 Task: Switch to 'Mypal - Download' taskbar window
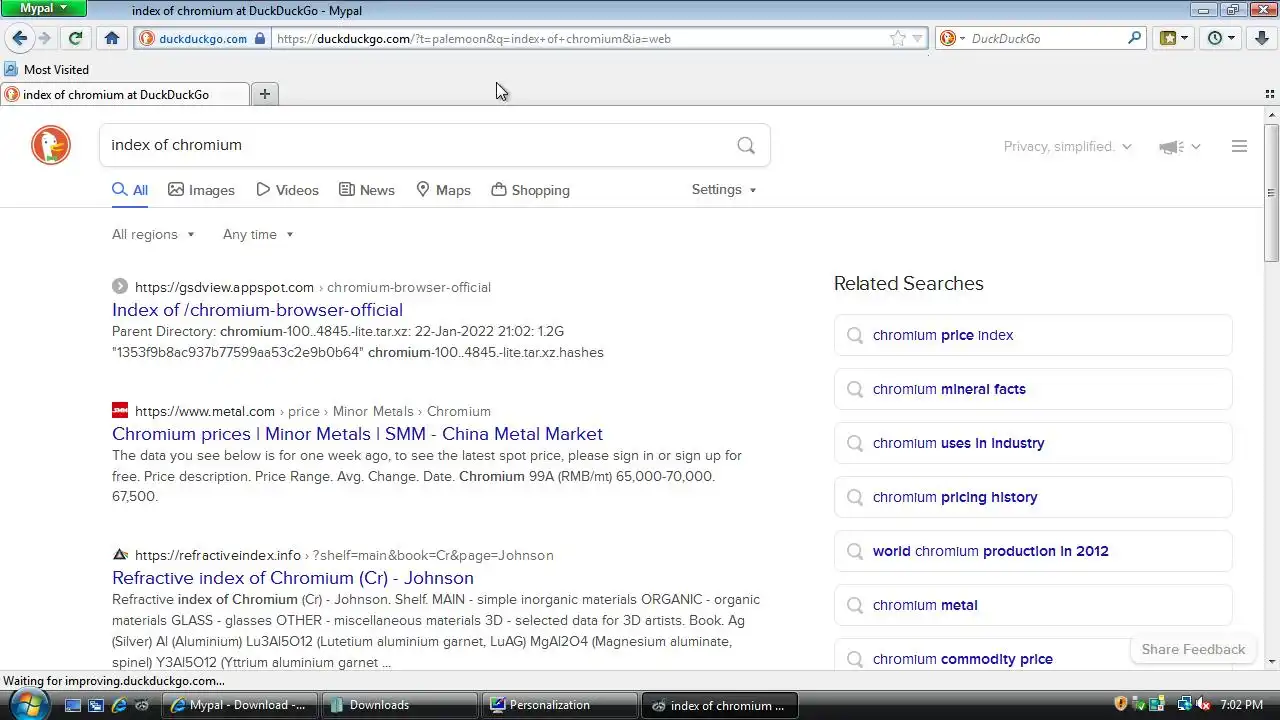[x=241, y=705]
